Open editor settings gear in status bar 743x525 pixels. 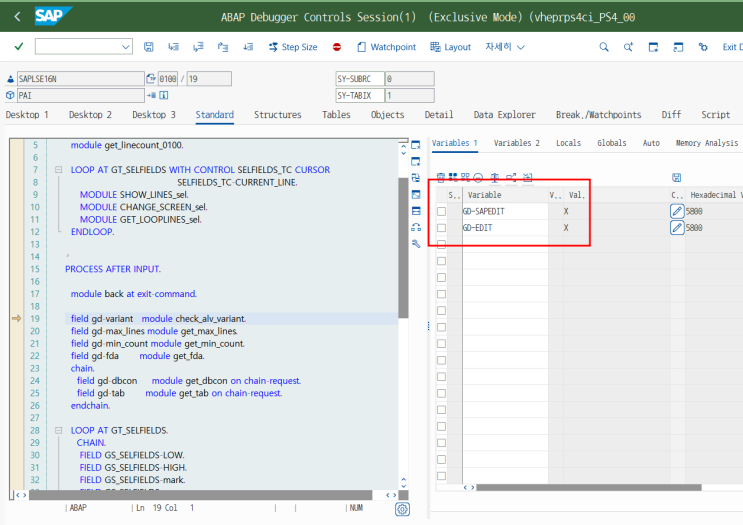tap(402, 509)
